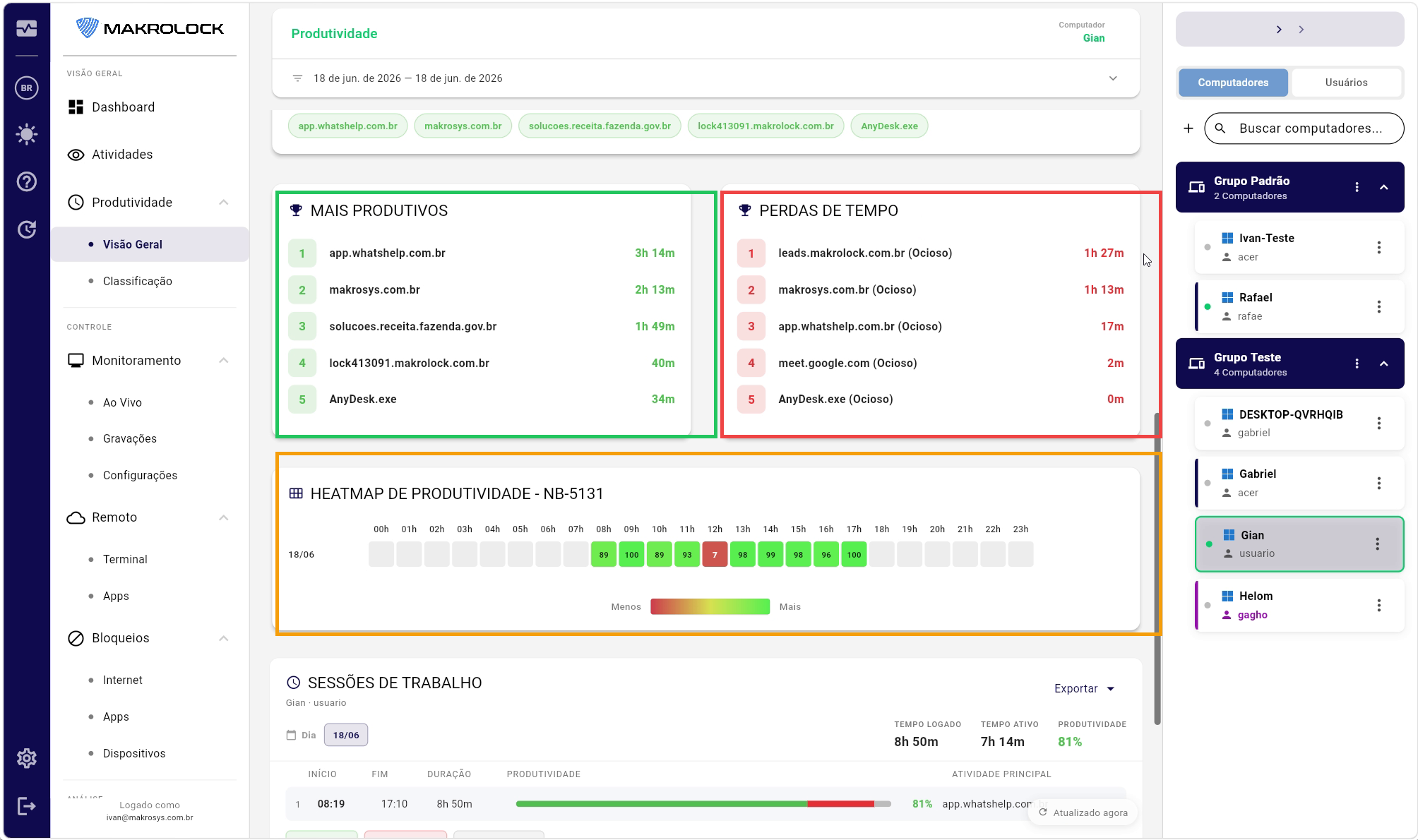Open Ao Vivo monitoring page
This screenshot has height=840, width=1418.
122,402
